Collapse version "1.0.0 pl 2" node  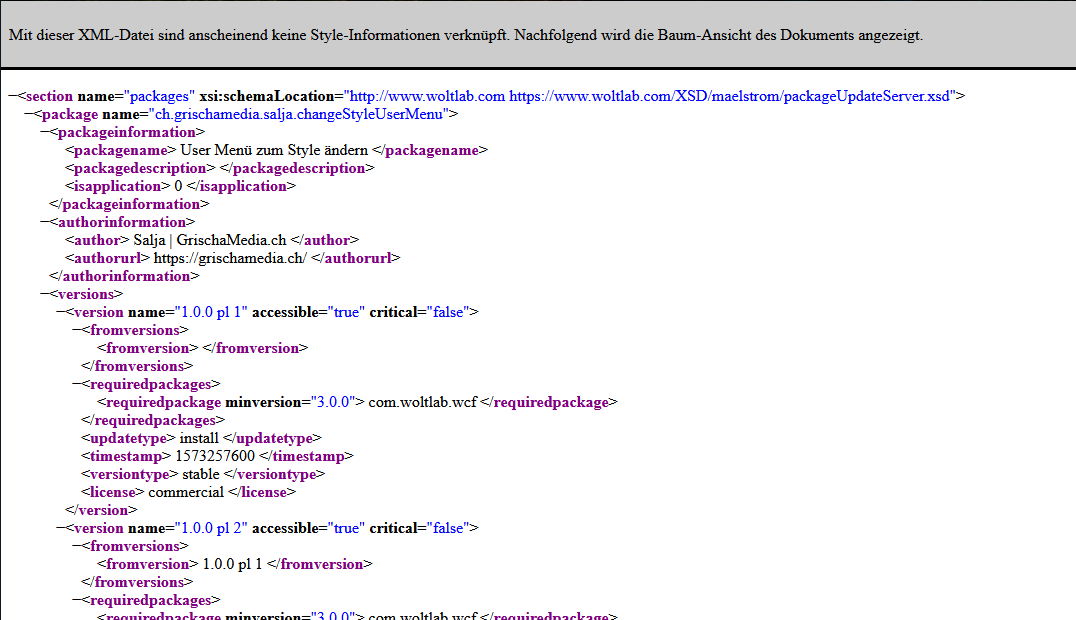point(61,529)
